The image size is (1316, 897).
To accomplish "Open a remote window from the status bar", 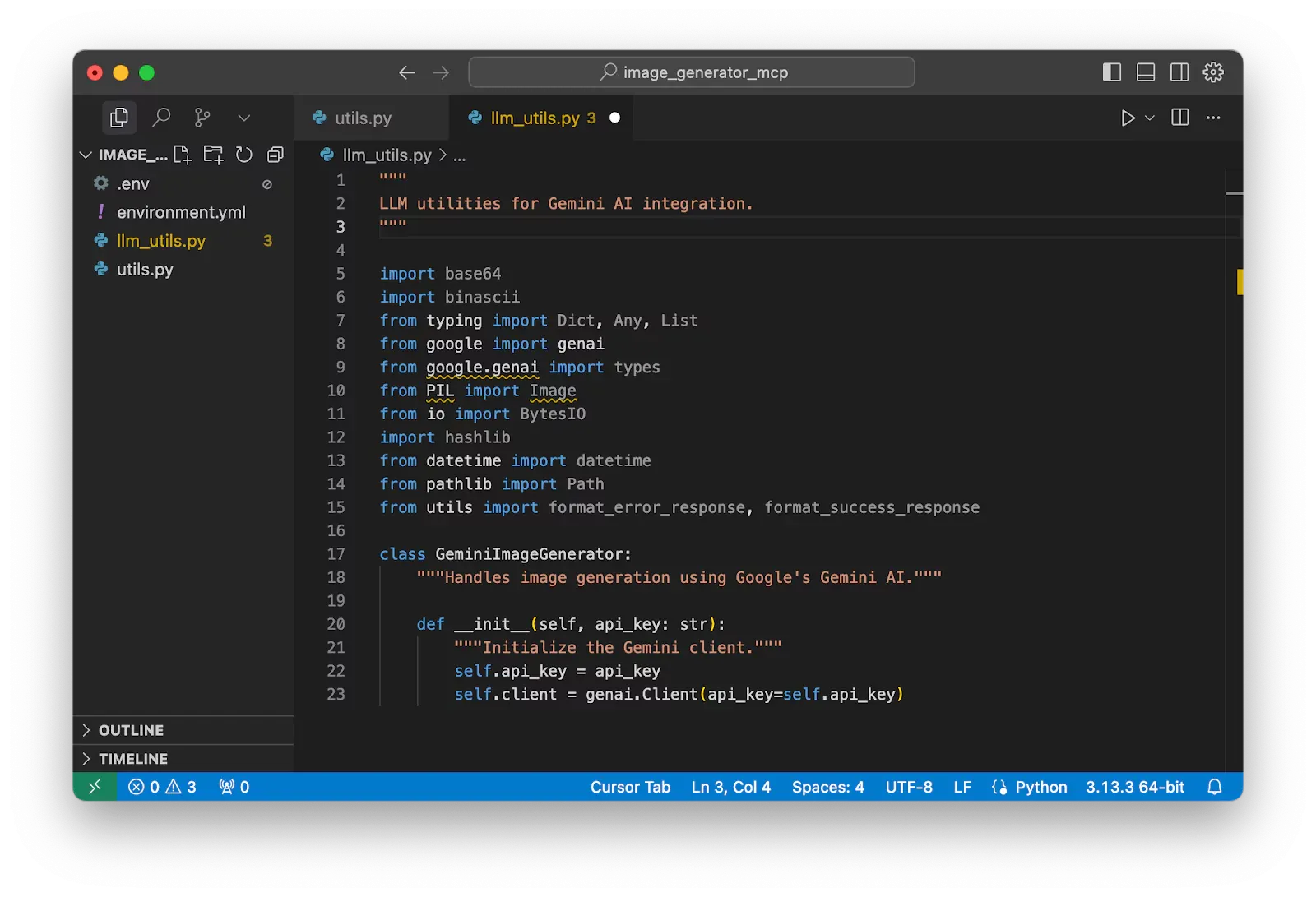I will 95,787.
